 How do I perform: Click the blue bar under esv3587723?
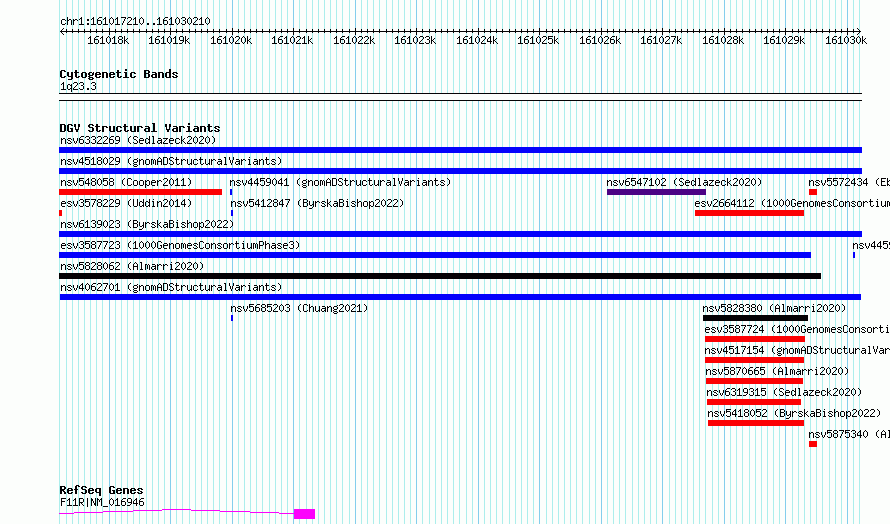[435, 255]
